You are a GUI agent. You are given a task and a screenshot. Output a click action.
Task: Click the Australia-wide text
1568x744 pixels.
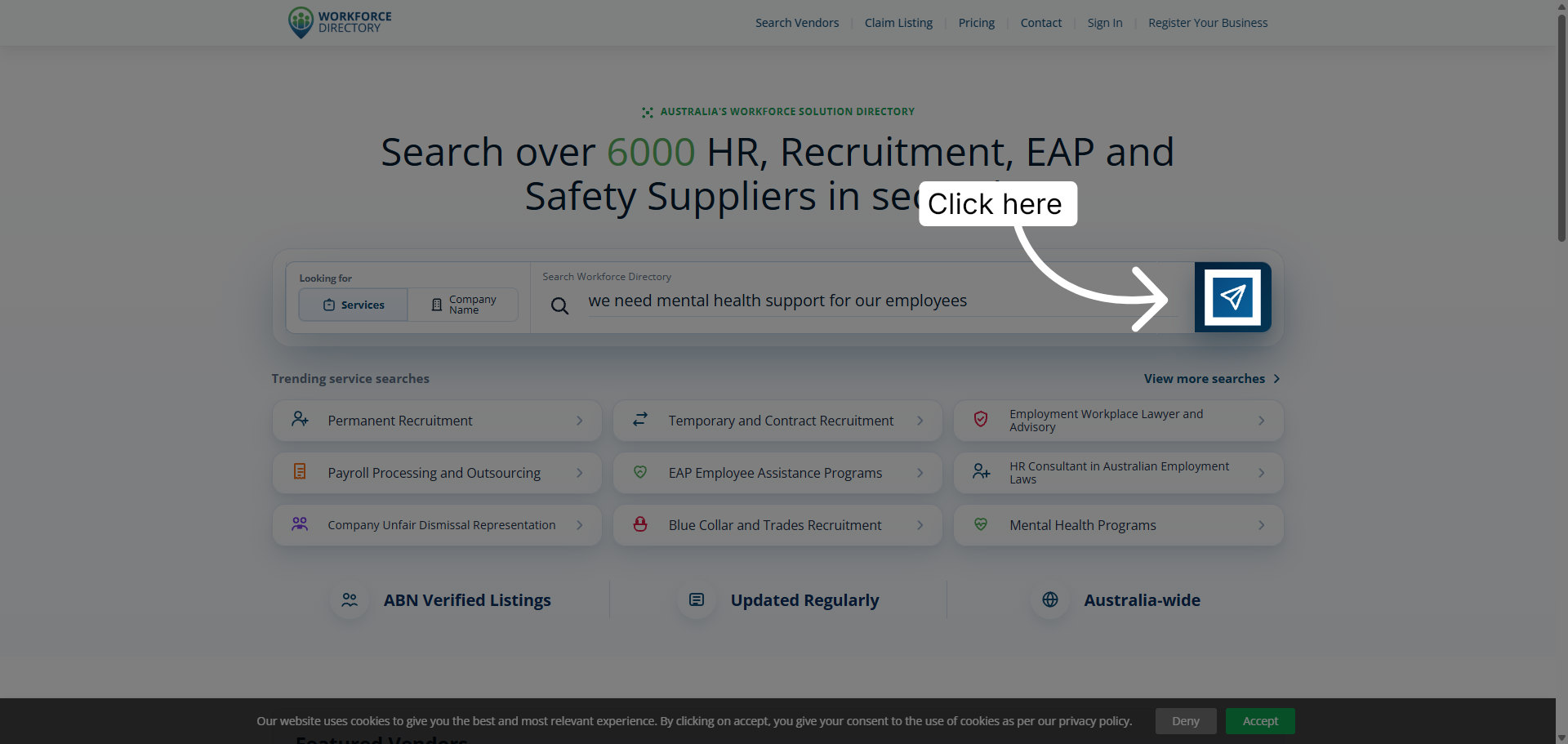1142,600
